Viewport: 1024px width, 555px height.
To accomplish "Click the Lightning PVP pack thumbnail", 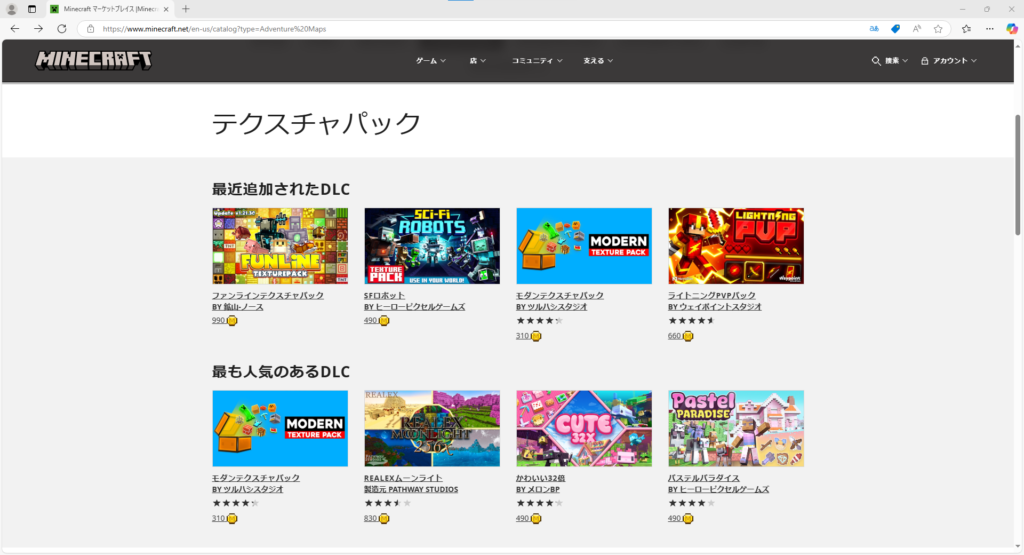I will 735,246.
